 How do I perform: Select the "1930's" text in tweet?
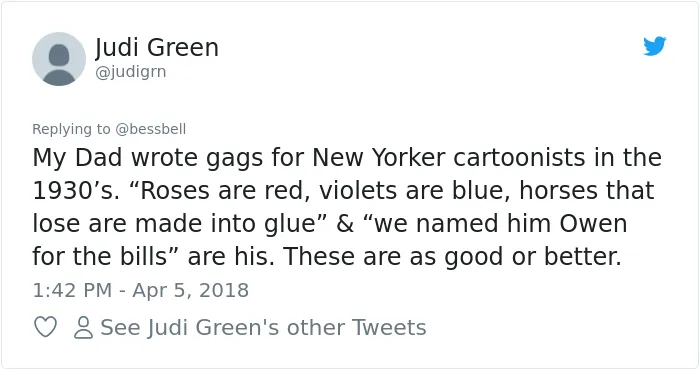[x=75, y=191]
